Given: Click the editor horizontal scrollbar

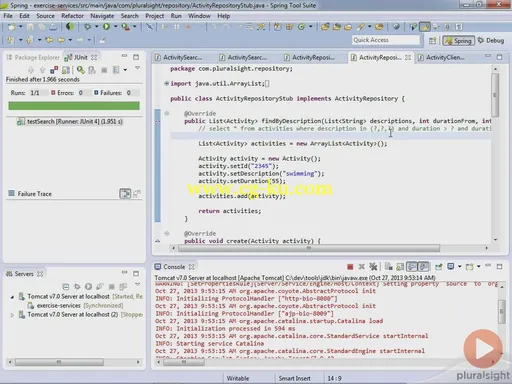Looking at the screenshot, I should click(x=309, y=248).
